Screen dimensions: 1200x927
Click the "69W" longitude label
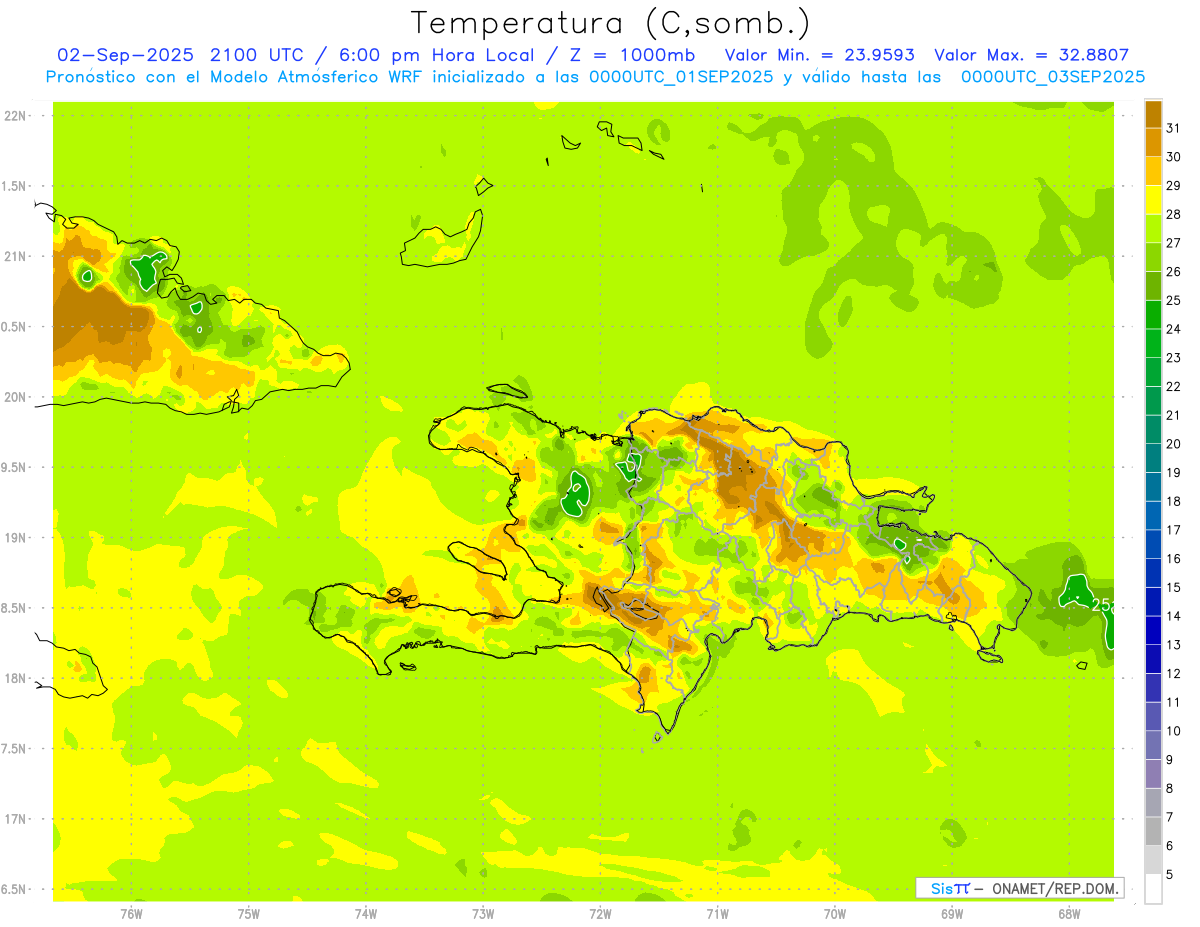(x=952, y=914)
